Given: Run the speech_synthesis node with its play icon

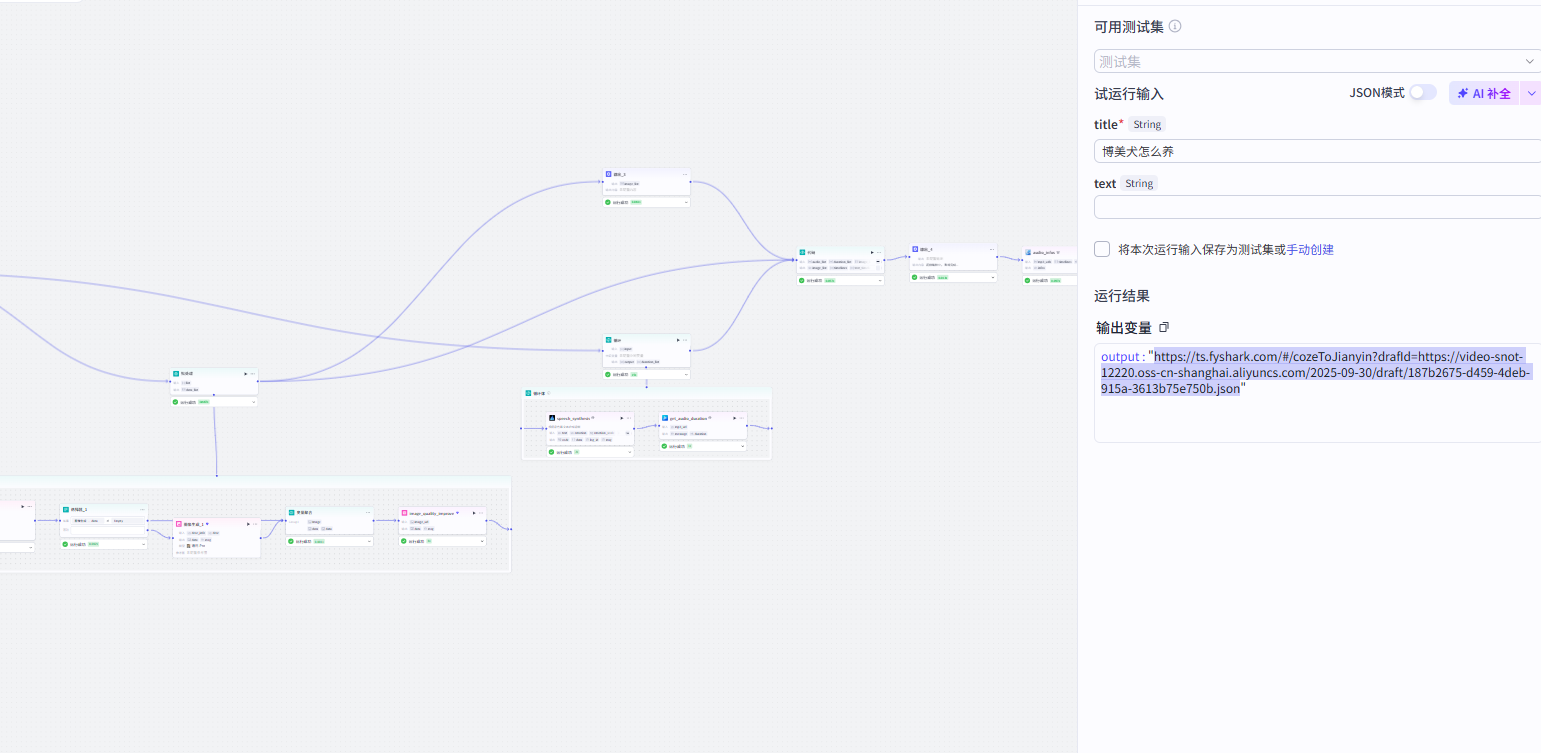Looking at the screenshot, I should (x=622, y=418).
